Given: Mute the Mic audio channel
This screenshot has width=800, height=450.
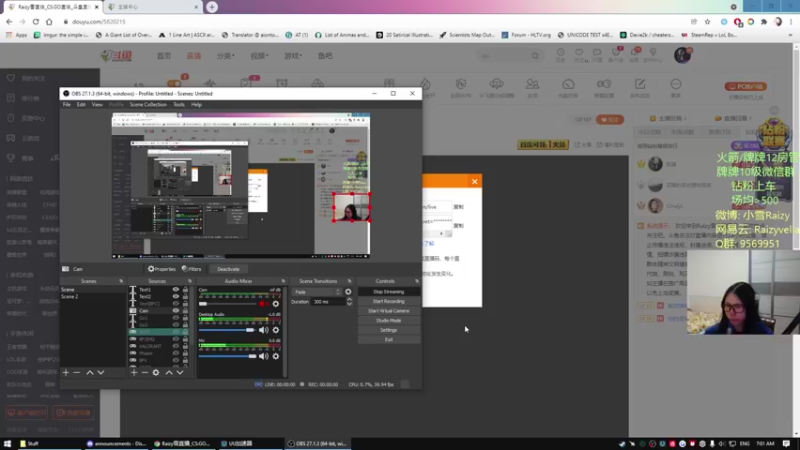Looking at the screenshot, I should coord(263,356).
